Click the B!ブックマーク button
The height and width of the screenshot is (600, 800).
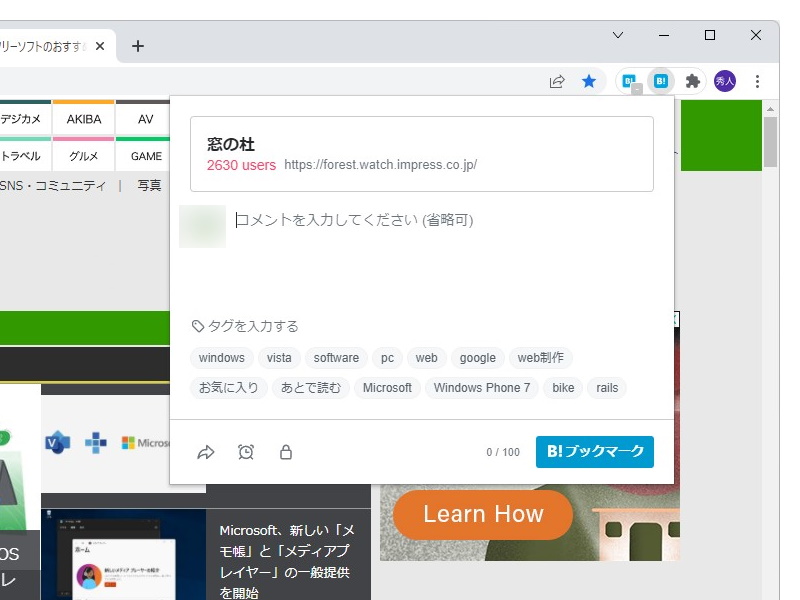click(595, 452)
